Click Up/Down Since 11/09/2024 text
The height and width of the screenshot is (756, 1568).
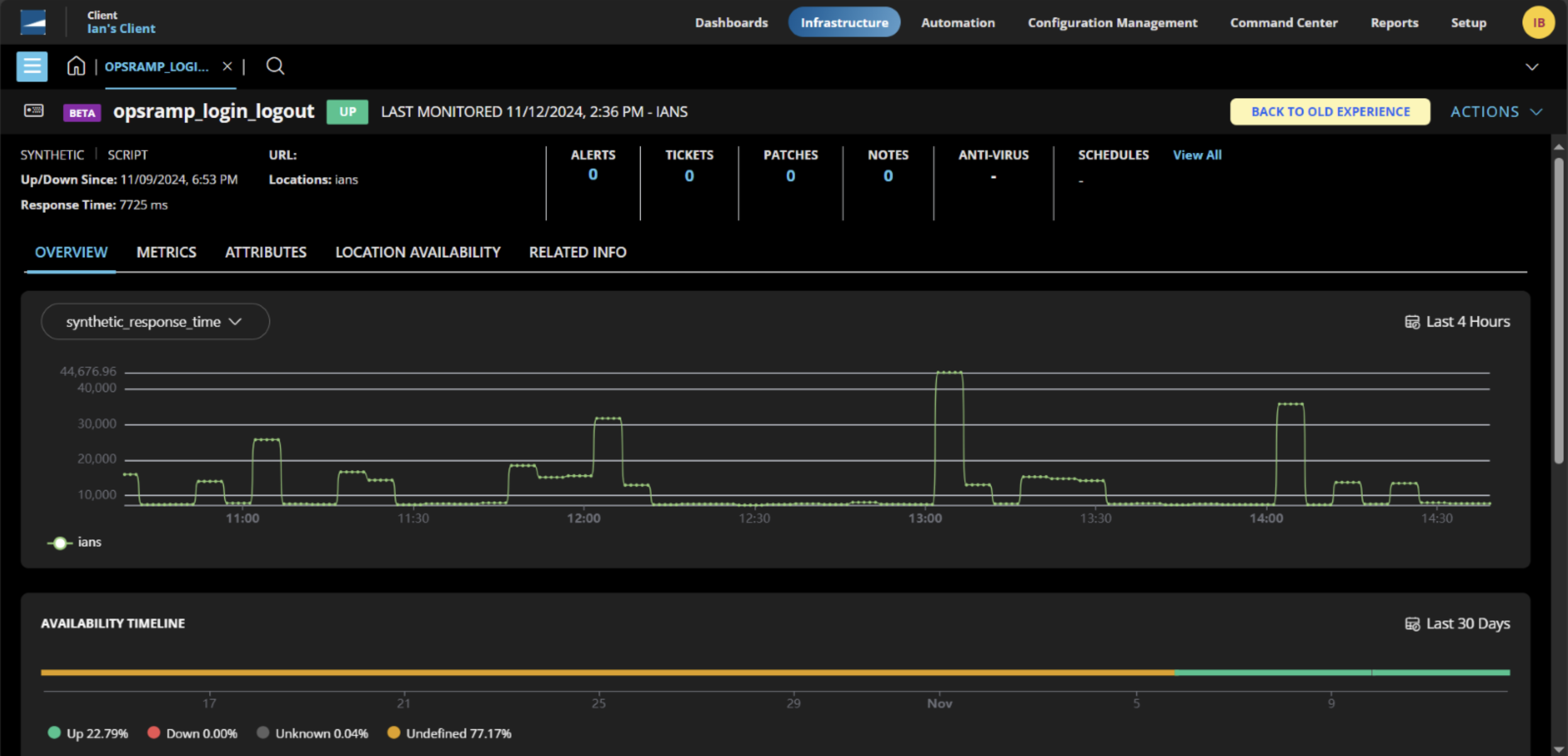pyautogui.click(x=129, y=179)
